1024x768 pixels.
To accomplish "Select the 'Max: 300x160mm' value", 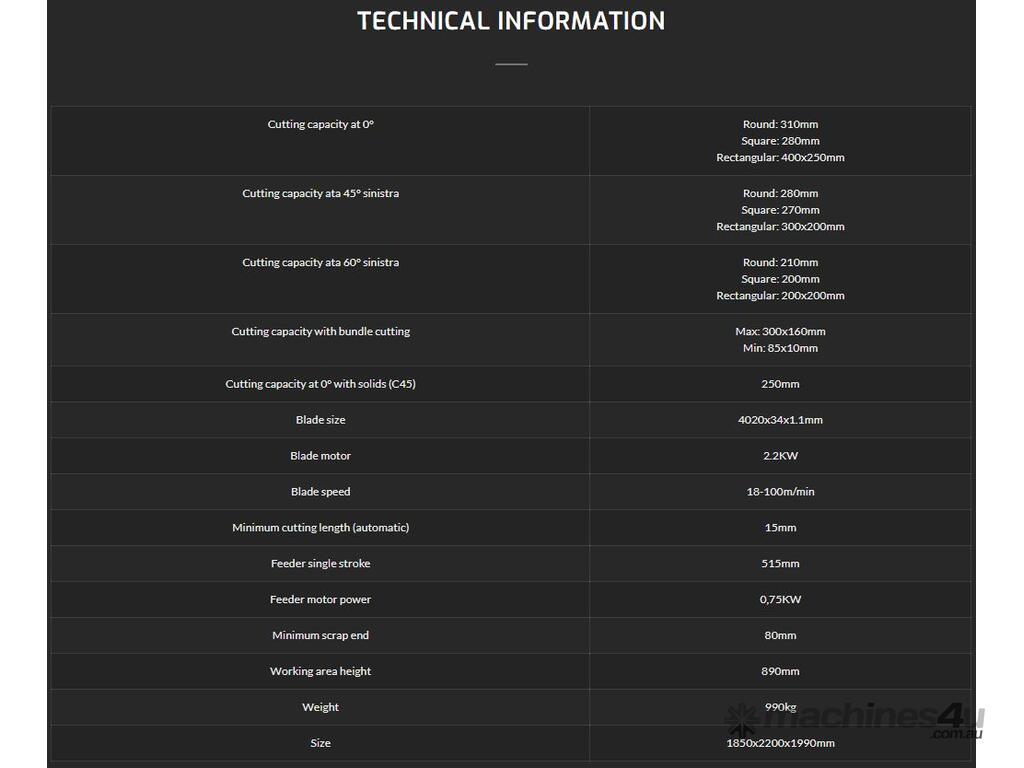I will (780, 332).
